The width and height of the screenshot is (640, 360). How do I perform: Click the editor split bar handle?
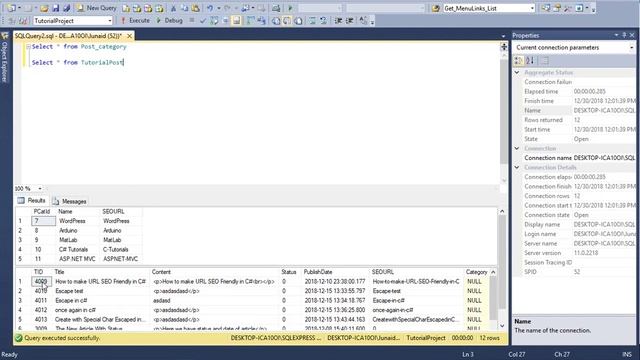tap(504, 47)
